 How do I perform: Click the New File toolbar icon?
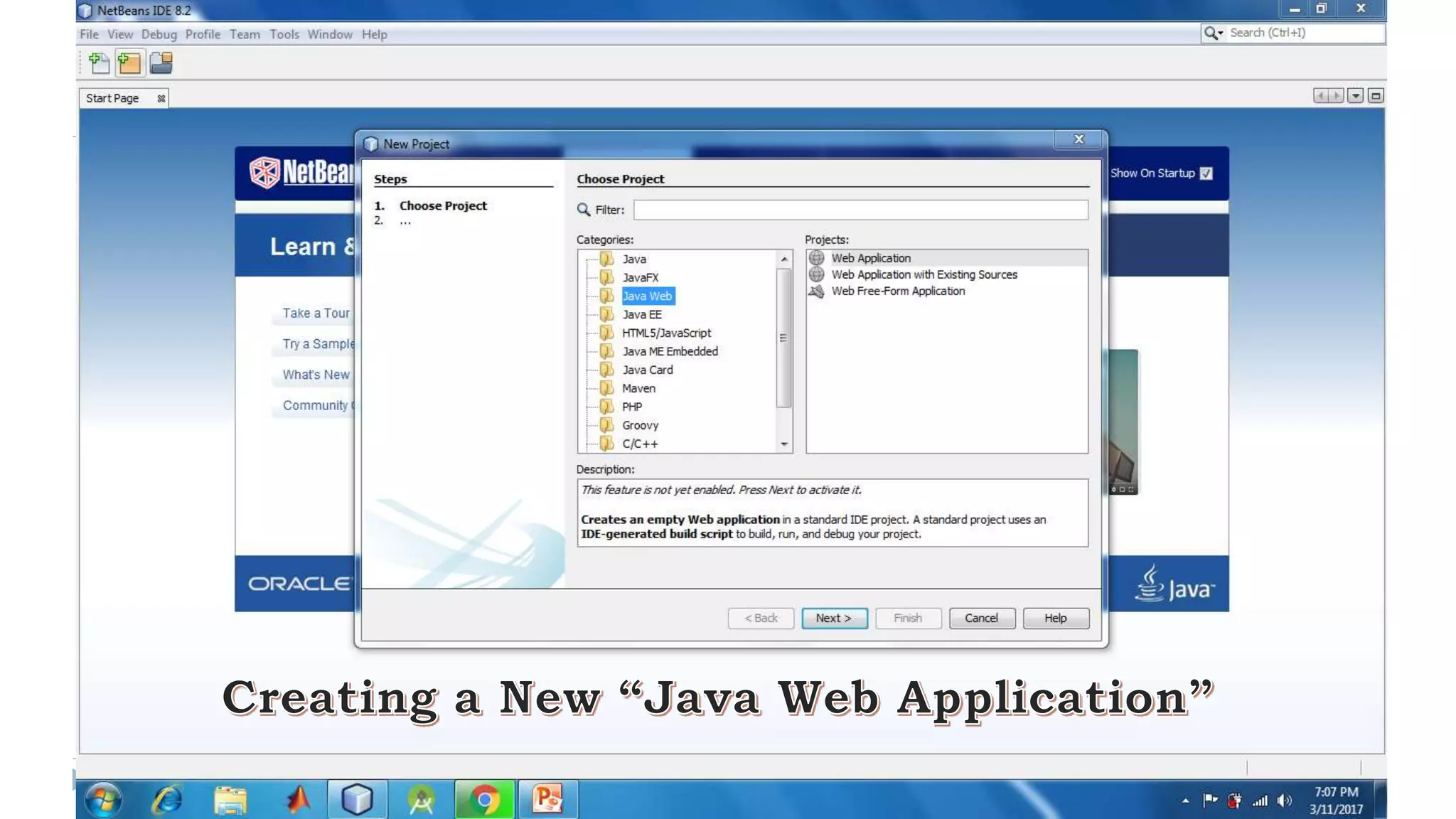click(x=100, y=63)
